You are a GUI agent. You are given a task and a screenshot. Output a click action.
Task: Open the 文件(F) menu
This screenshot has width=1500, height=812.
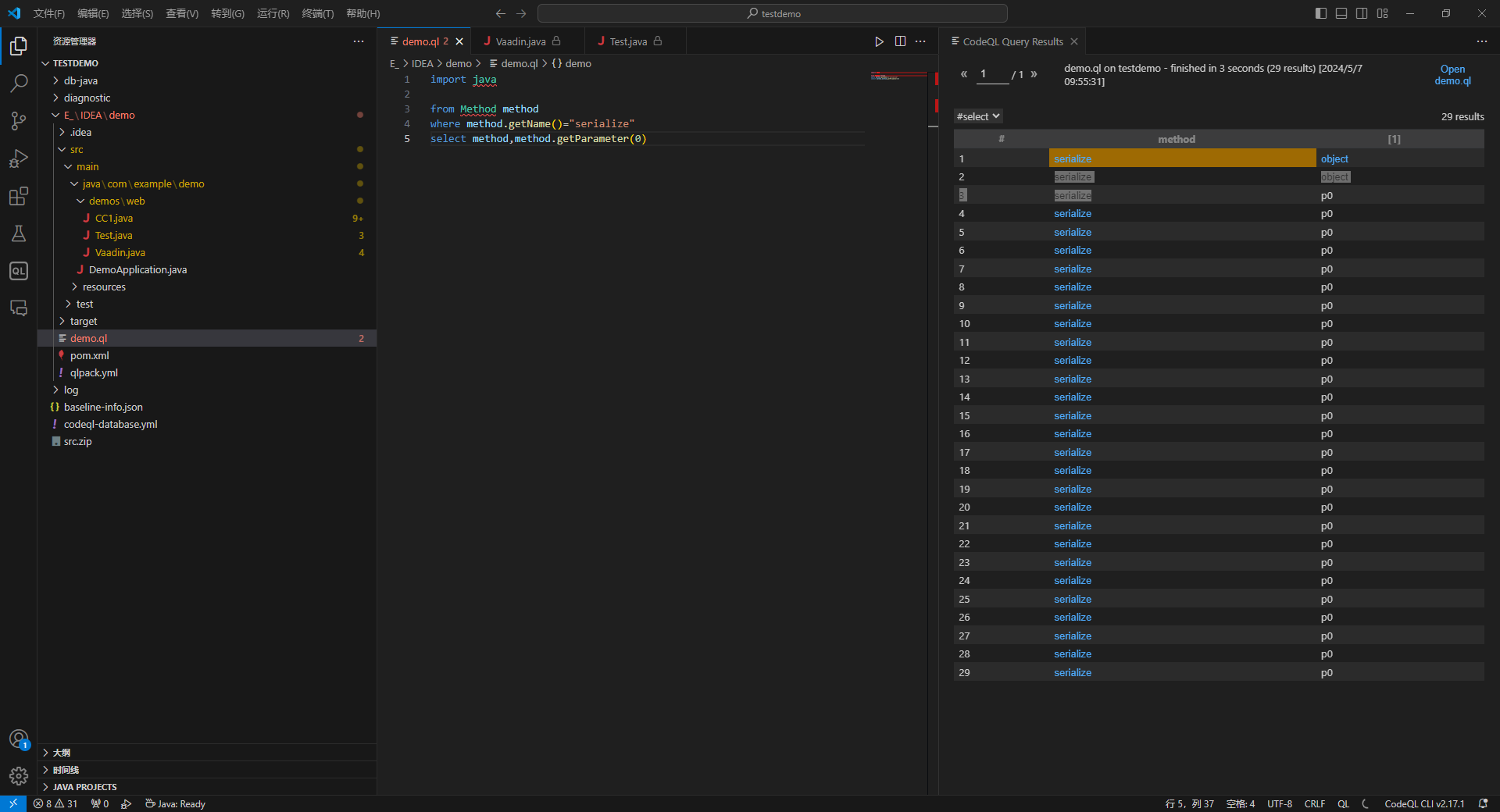click(x=49, y=13)
